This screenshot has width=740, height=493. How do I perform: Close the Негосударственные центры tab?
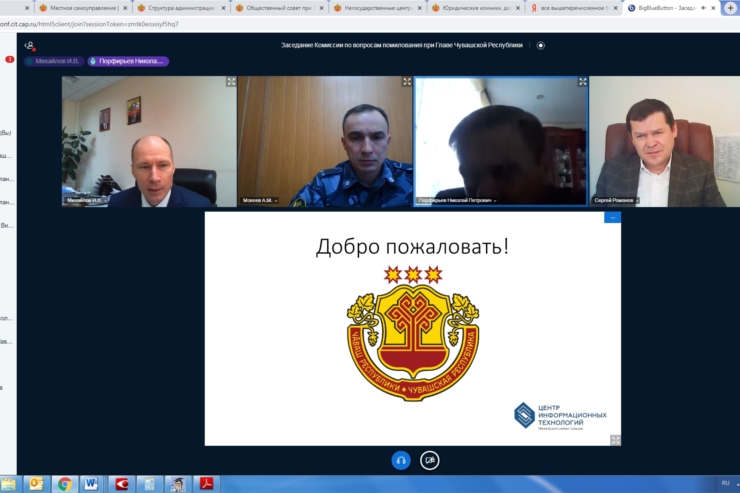click(x=420, y=8)
